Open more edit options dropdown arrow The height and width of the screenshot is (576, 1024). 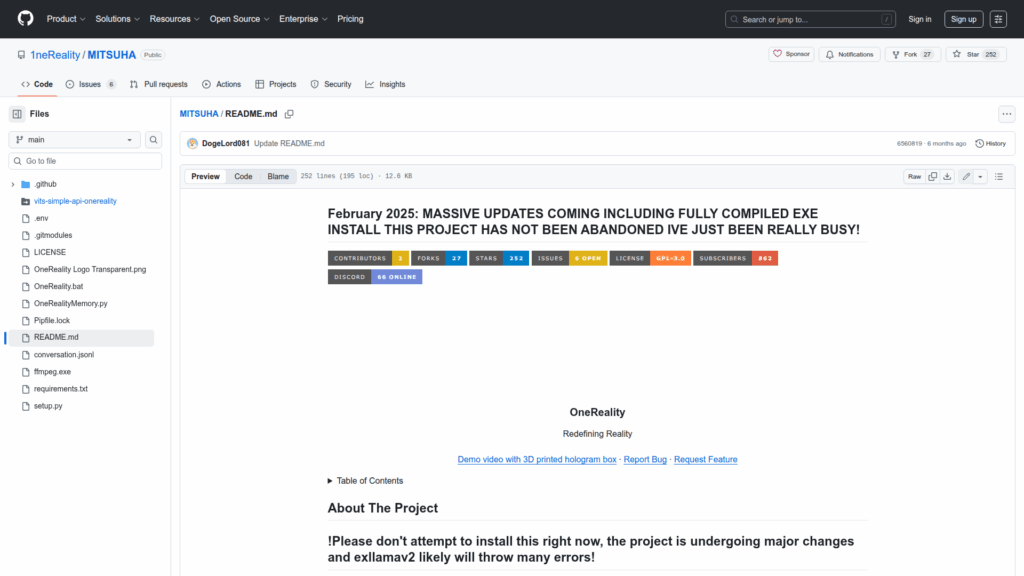point(980,176)
